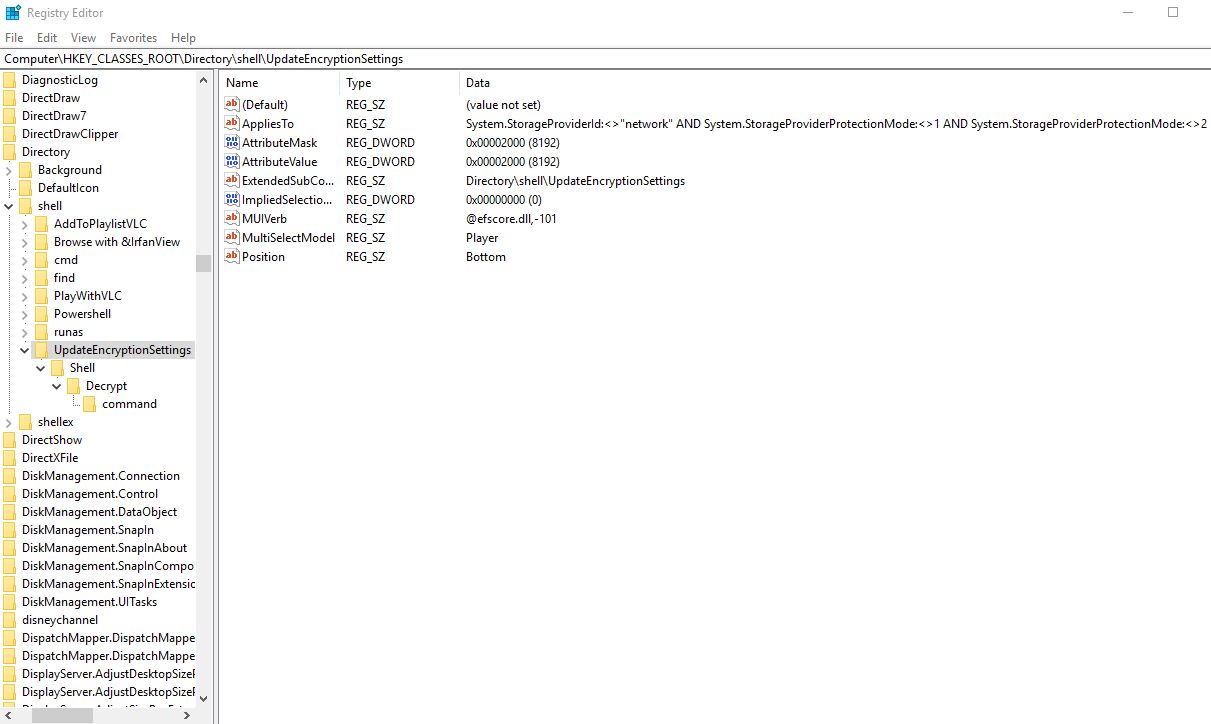1211x724 pixels.
Task: Select the MUIVerb string value icon
Action: pos(233,218)
